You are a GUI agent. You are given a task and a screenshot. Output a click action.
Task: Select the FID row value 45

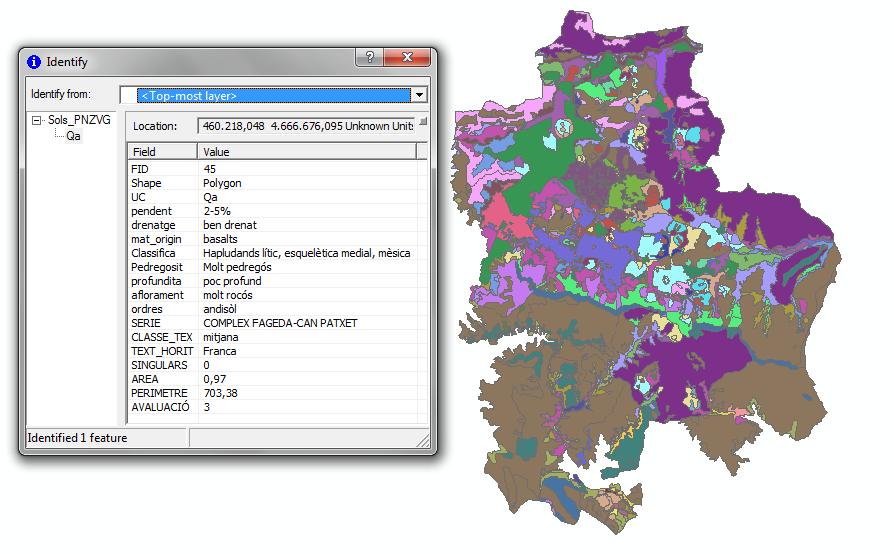click(x=209, y=169)
